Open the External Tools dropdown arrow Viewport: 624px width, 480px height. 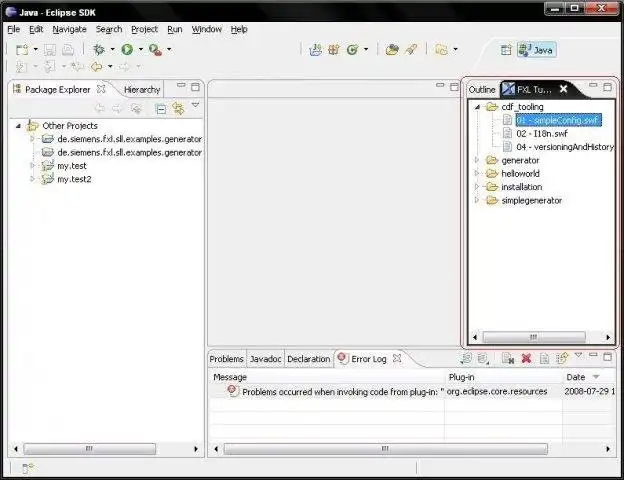pos(169,49)
